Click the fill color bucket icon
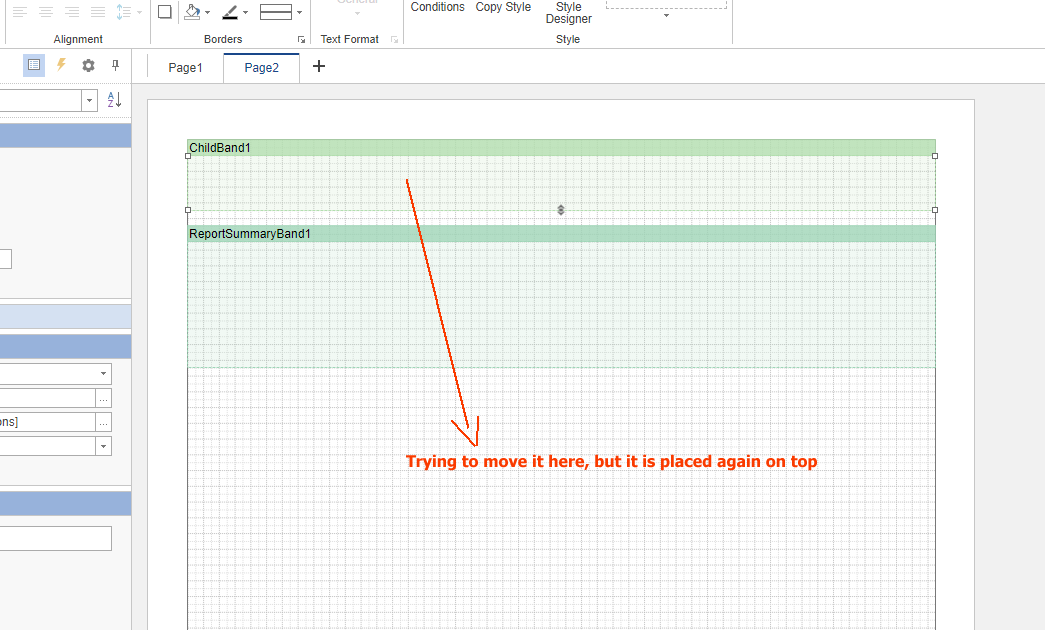Screen dimensions: 1045x630 pyautogui.click(x=192, y=12)
